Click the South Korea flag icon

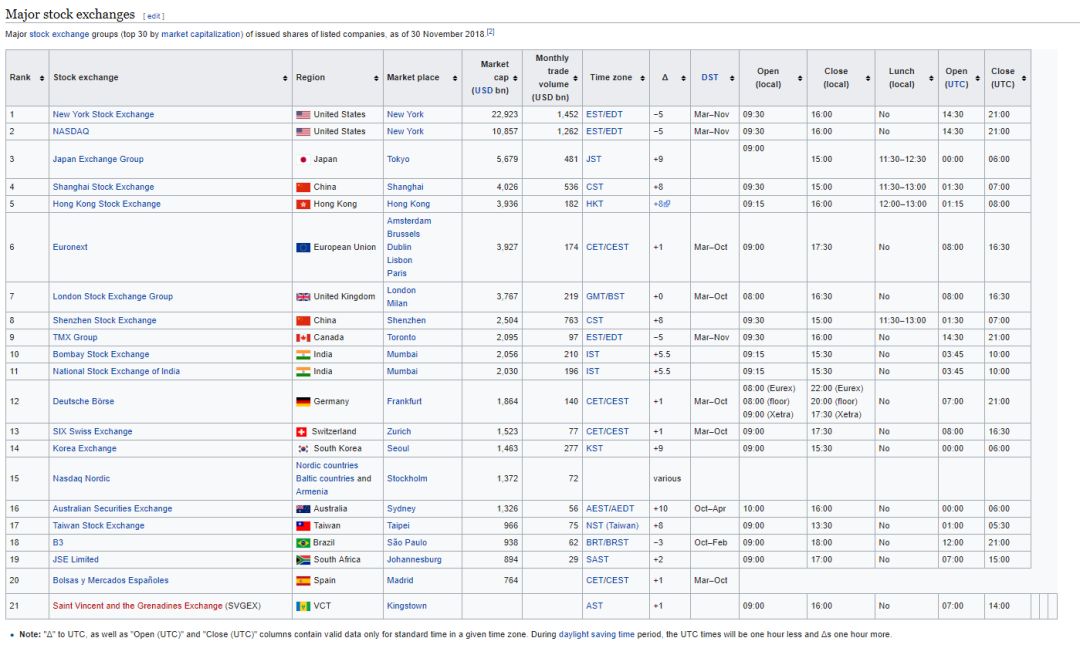[x=303, y=449]
